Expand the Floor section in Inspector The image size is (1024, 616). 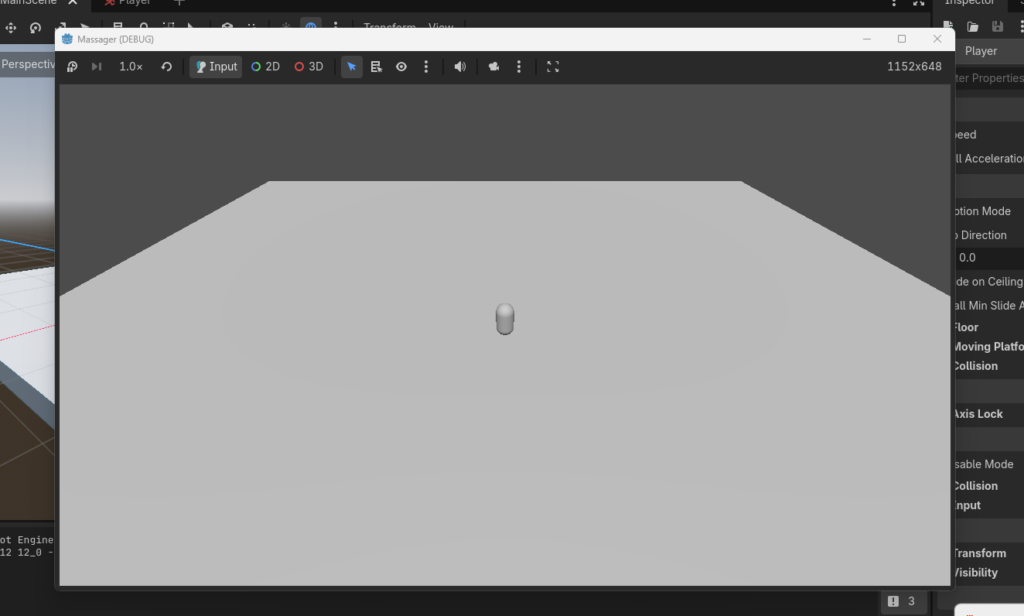[x=966, y=327]
